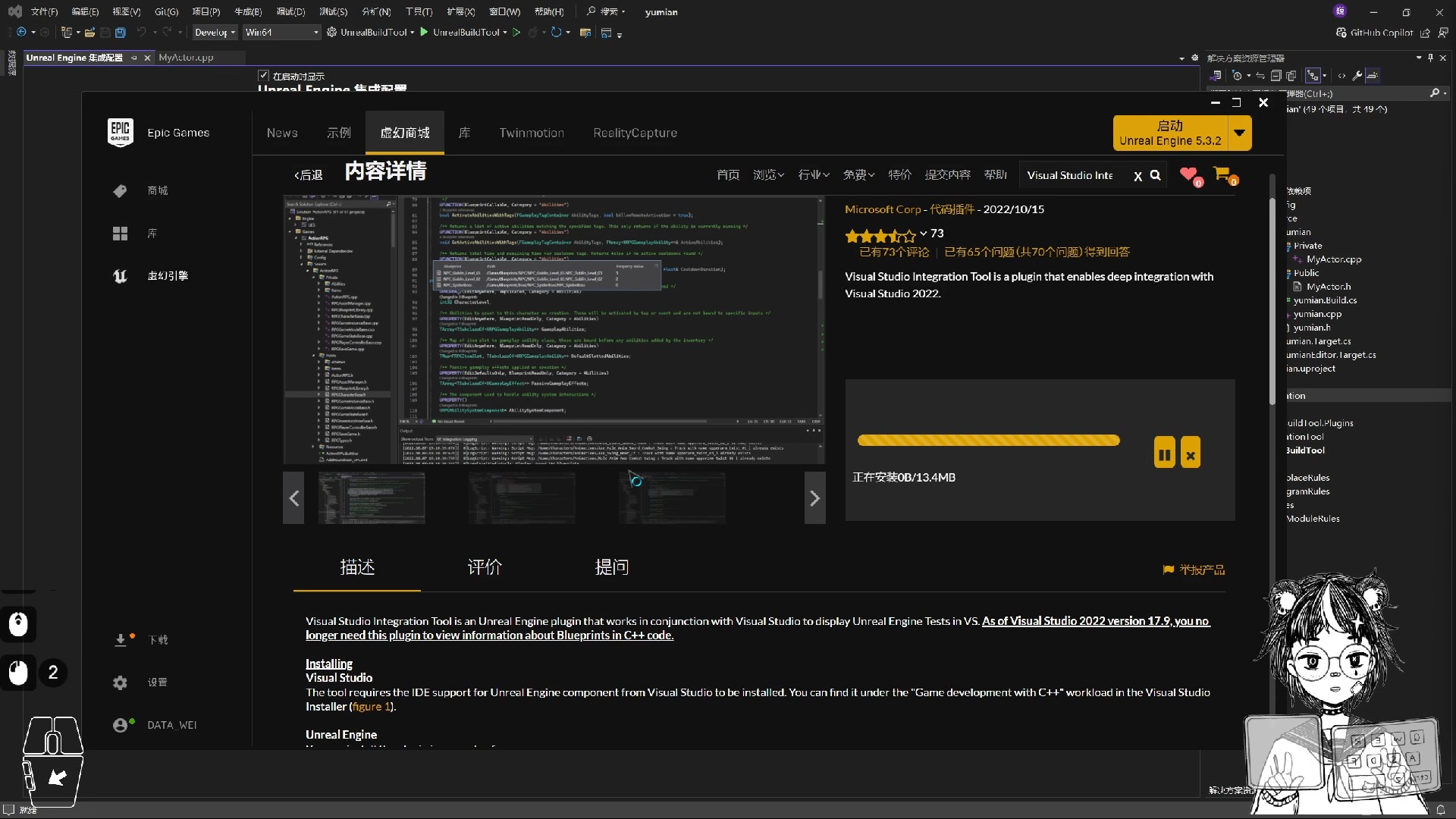This screenshot has height=819, width=1456.
Task: Click the Epic Games logo icon
Action: 120,133
